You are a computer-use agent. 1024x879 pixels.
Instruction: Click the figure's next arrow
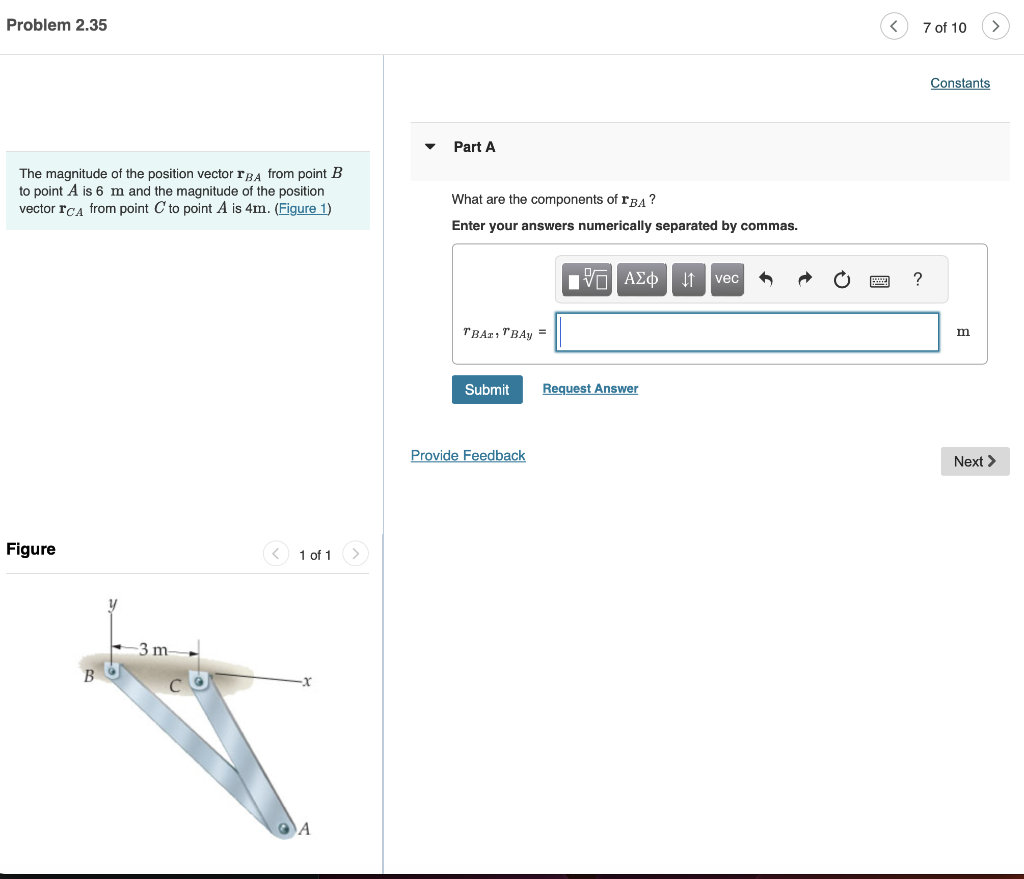point(355,553)
